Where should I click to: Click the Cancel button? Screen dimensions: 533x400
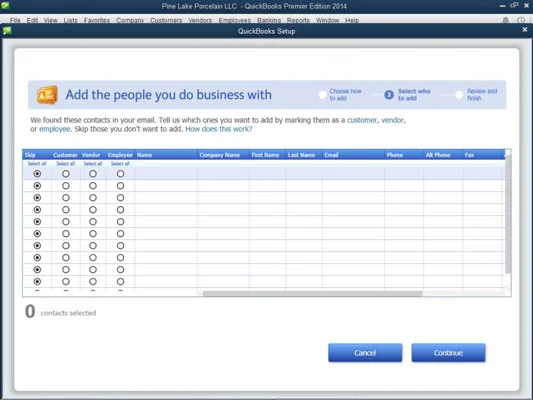coord(365,353)
